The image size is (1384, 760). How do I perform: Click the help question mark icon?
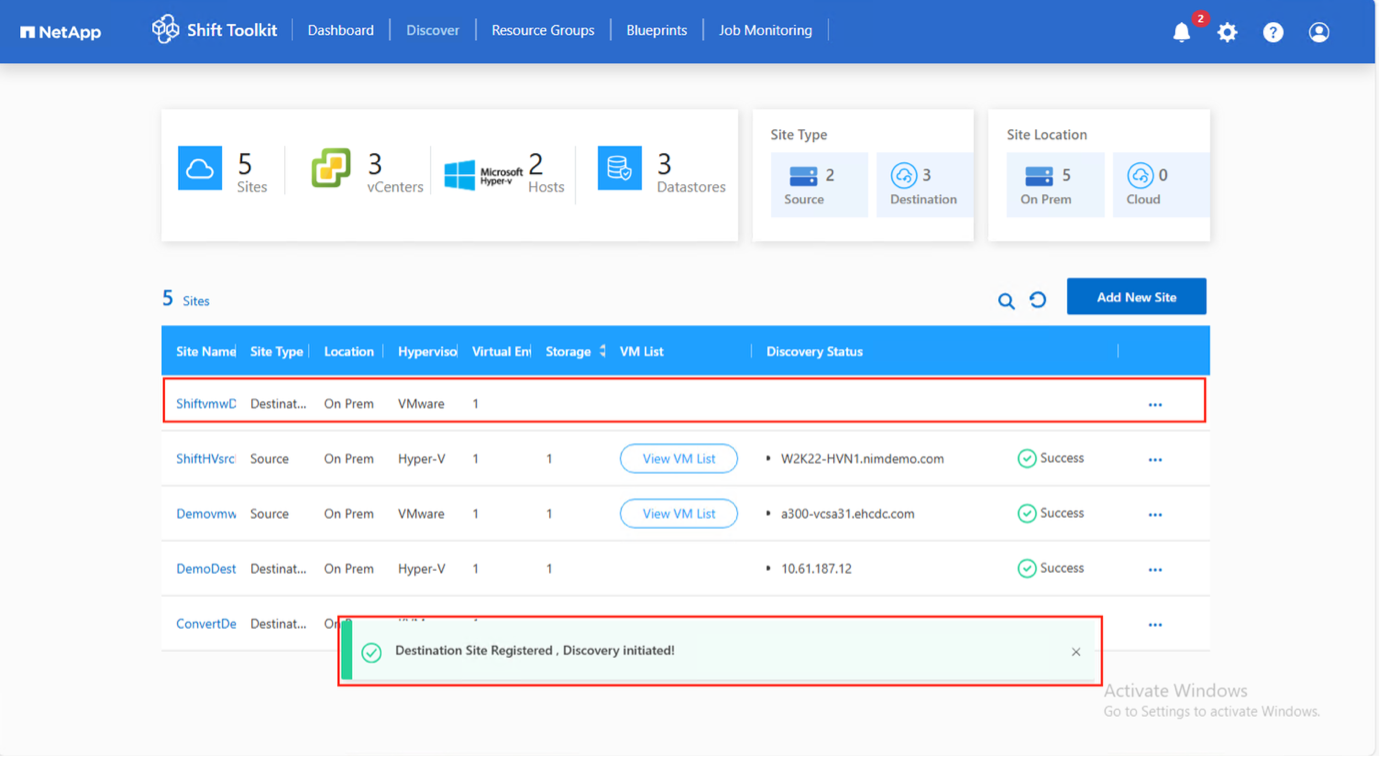click(1273, 32)
